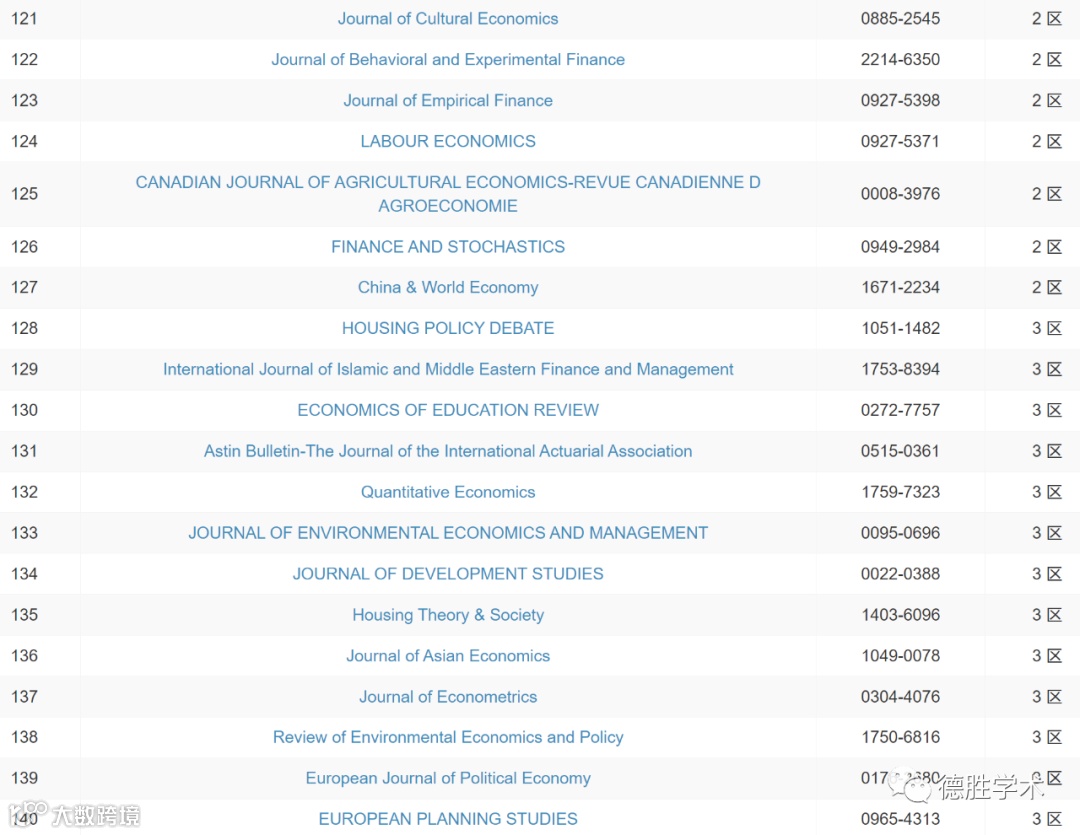Viewport: 1080px width, 835px height.
Task: Open Canadian Journal of Agricultural Economics link
Action: pos(448,194)
